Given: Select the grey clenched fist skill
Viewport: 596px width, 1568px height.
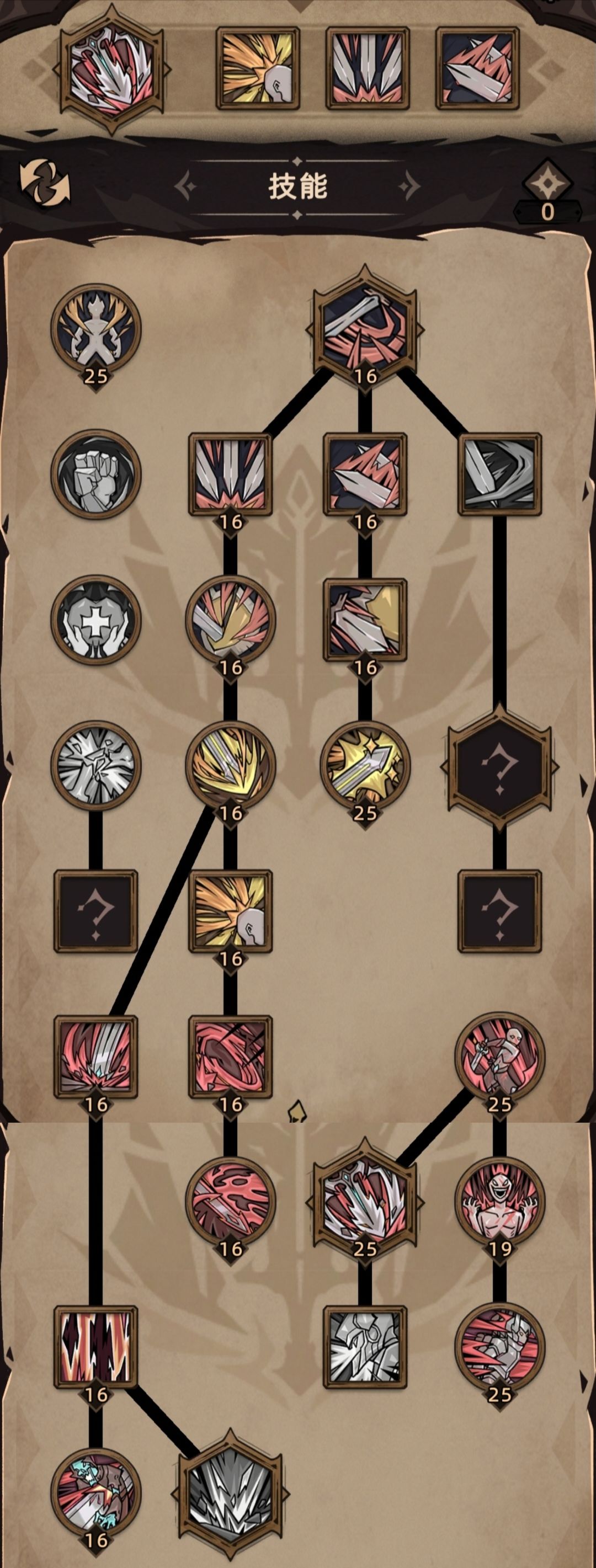Looking at the screenshot, I should (x=95, y=474).
